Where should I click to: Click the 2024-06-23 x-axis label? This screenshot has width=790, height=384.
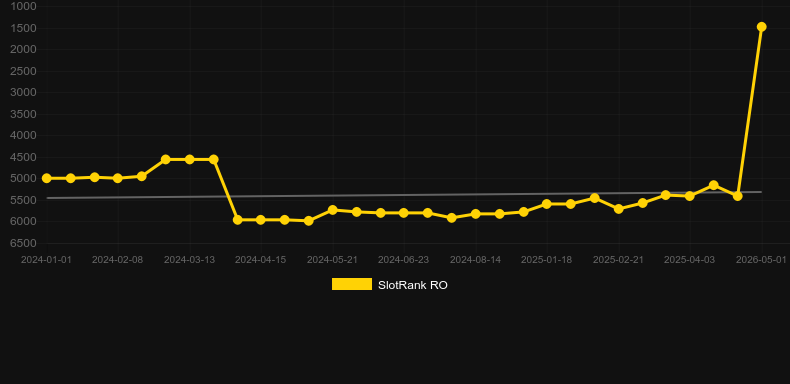pos(404,260)
